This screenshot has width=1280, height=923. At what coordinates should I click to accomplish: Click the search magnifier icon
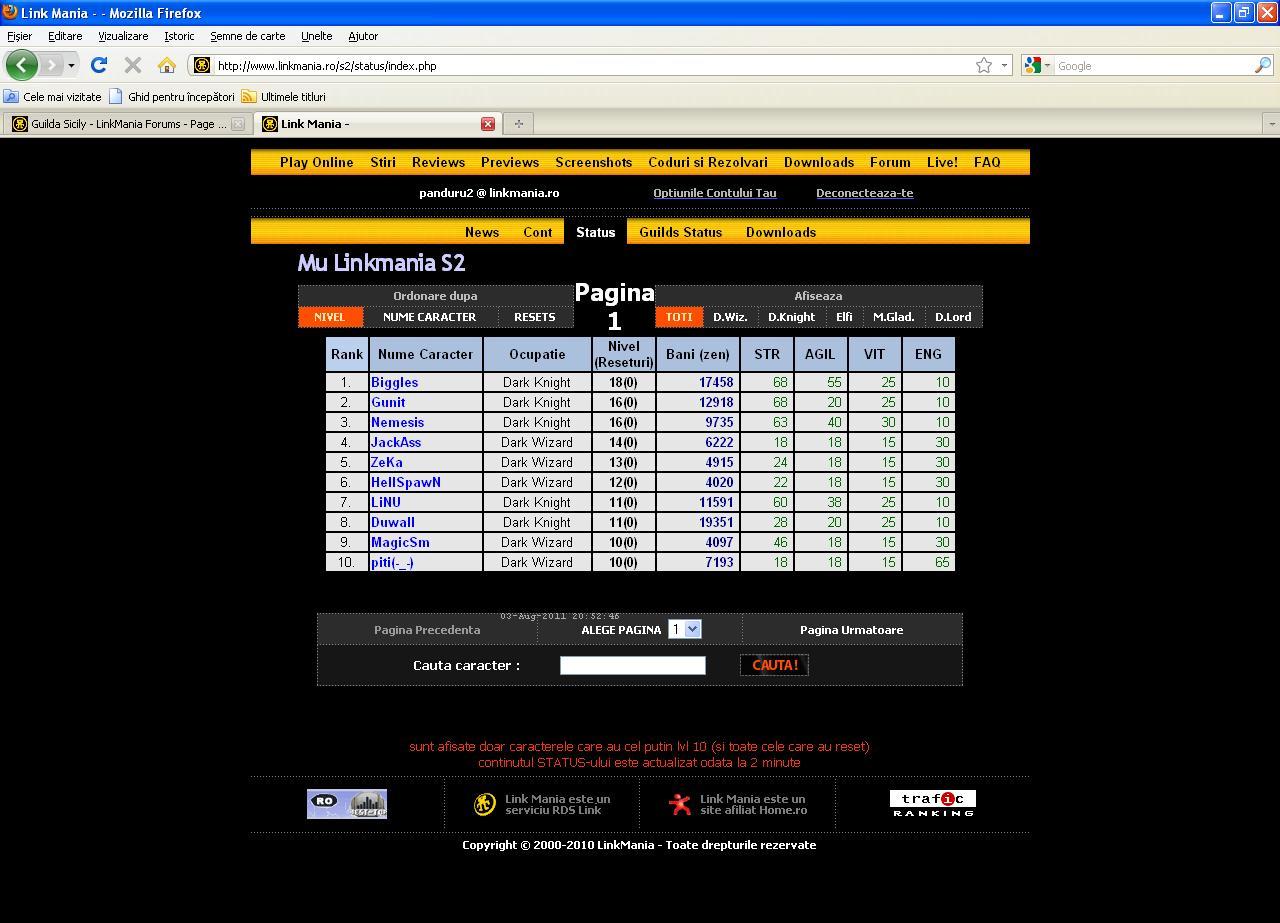click(x=1263, y=65)
